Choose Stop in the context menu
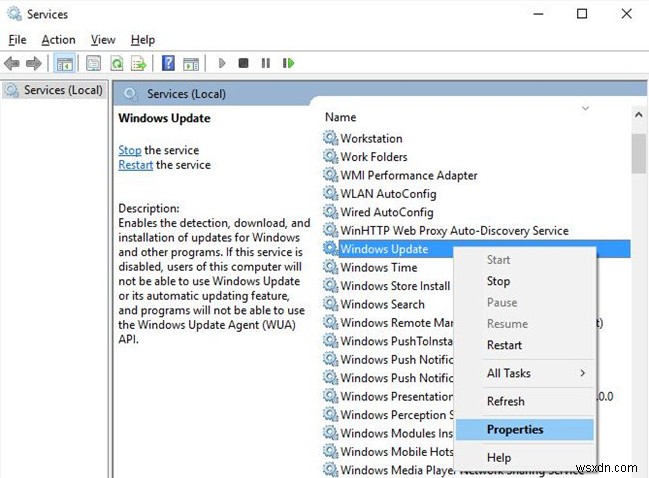This screenshot has height=478, width=649. (x=524, y=281)
